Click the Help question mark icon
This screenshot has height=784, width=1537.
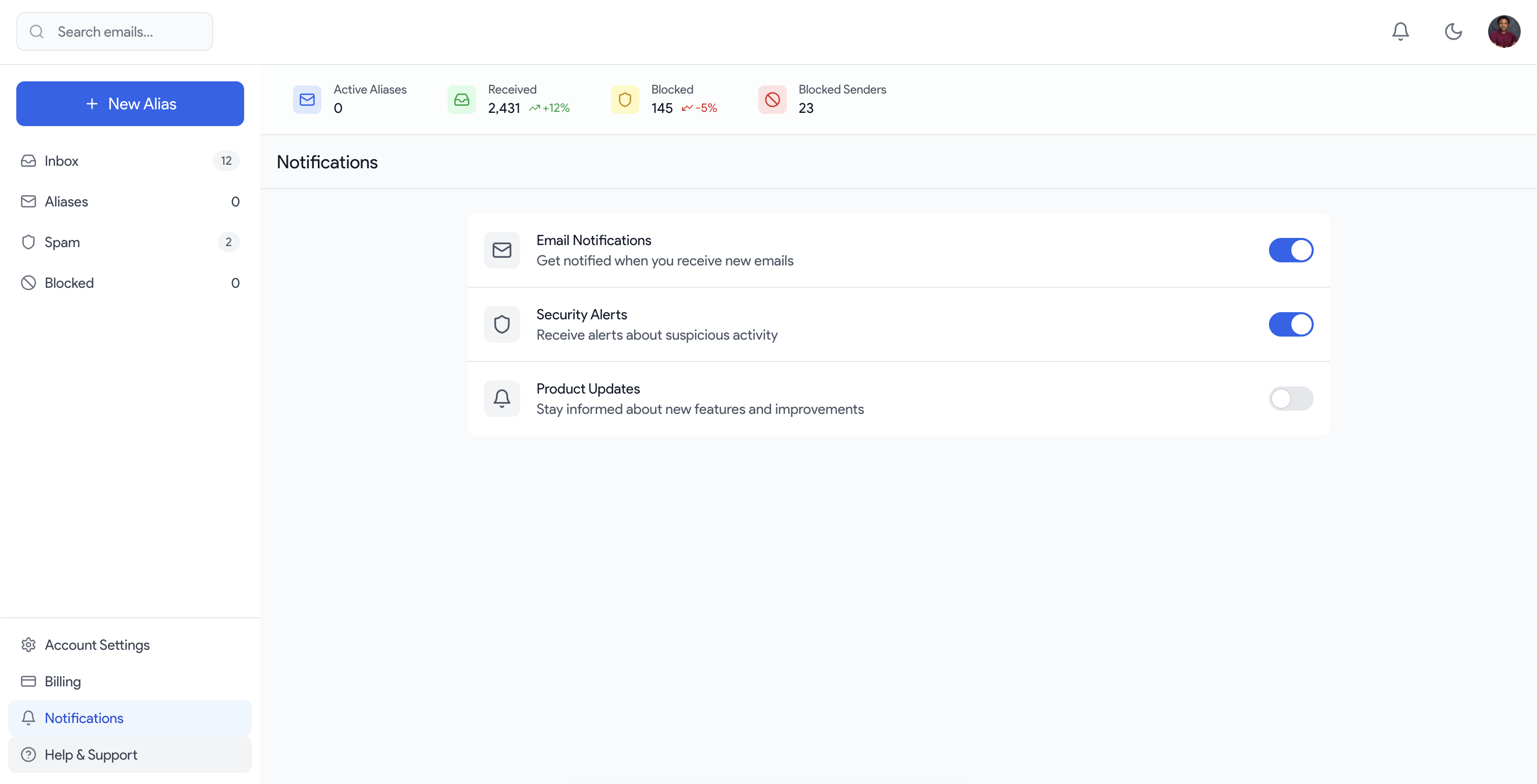point(28,755)
